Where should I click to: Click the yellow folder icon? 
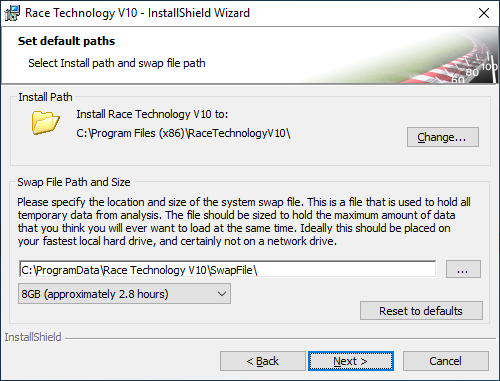coord(46,123)
